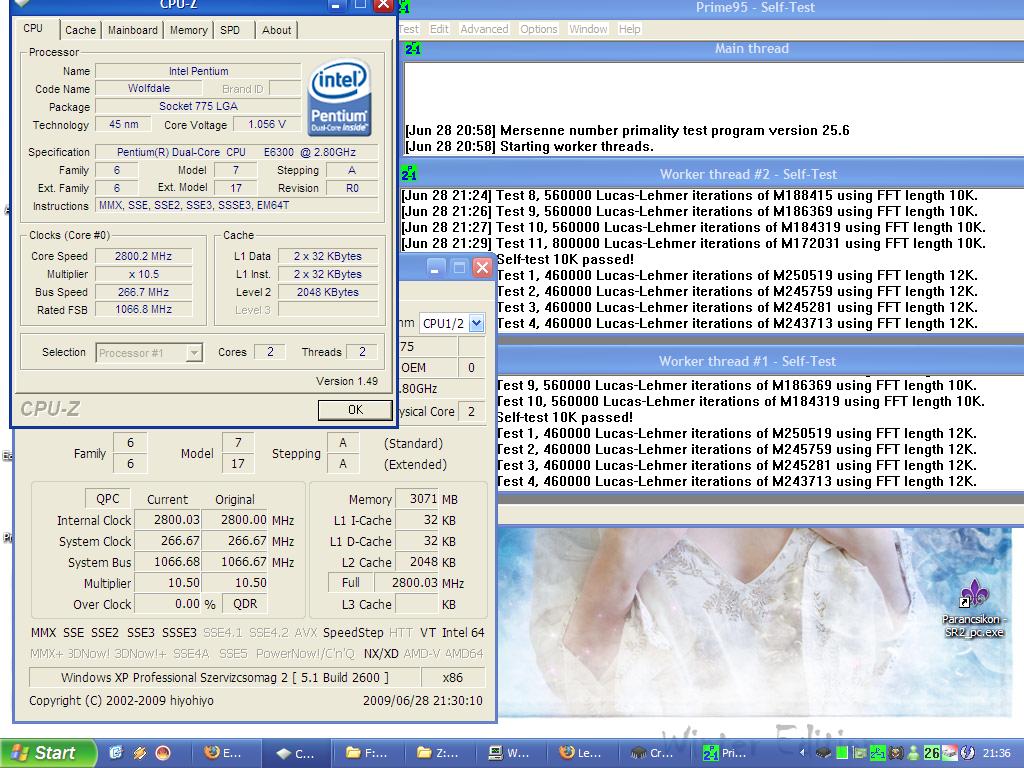Viewport: 1024px width, 768px height.
Task: Click the Multiplier value x 10.5 in CPU-Z
Action: click(144, 274)
